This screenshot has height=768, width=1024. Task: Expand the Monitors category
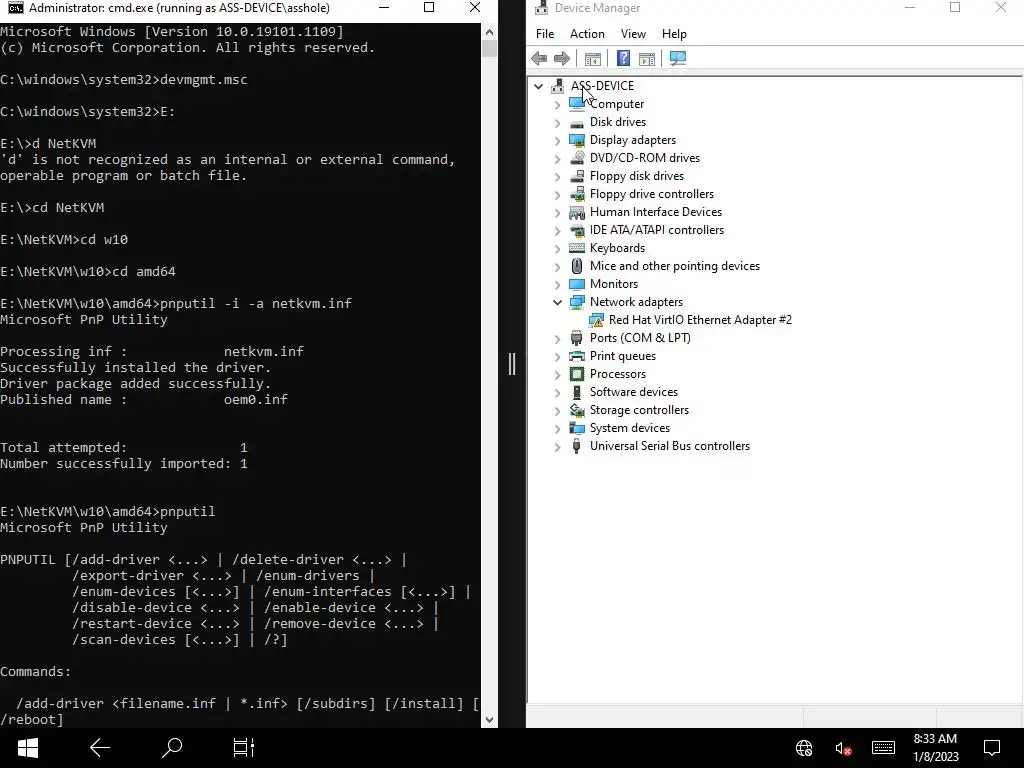(x=557, y=285)
